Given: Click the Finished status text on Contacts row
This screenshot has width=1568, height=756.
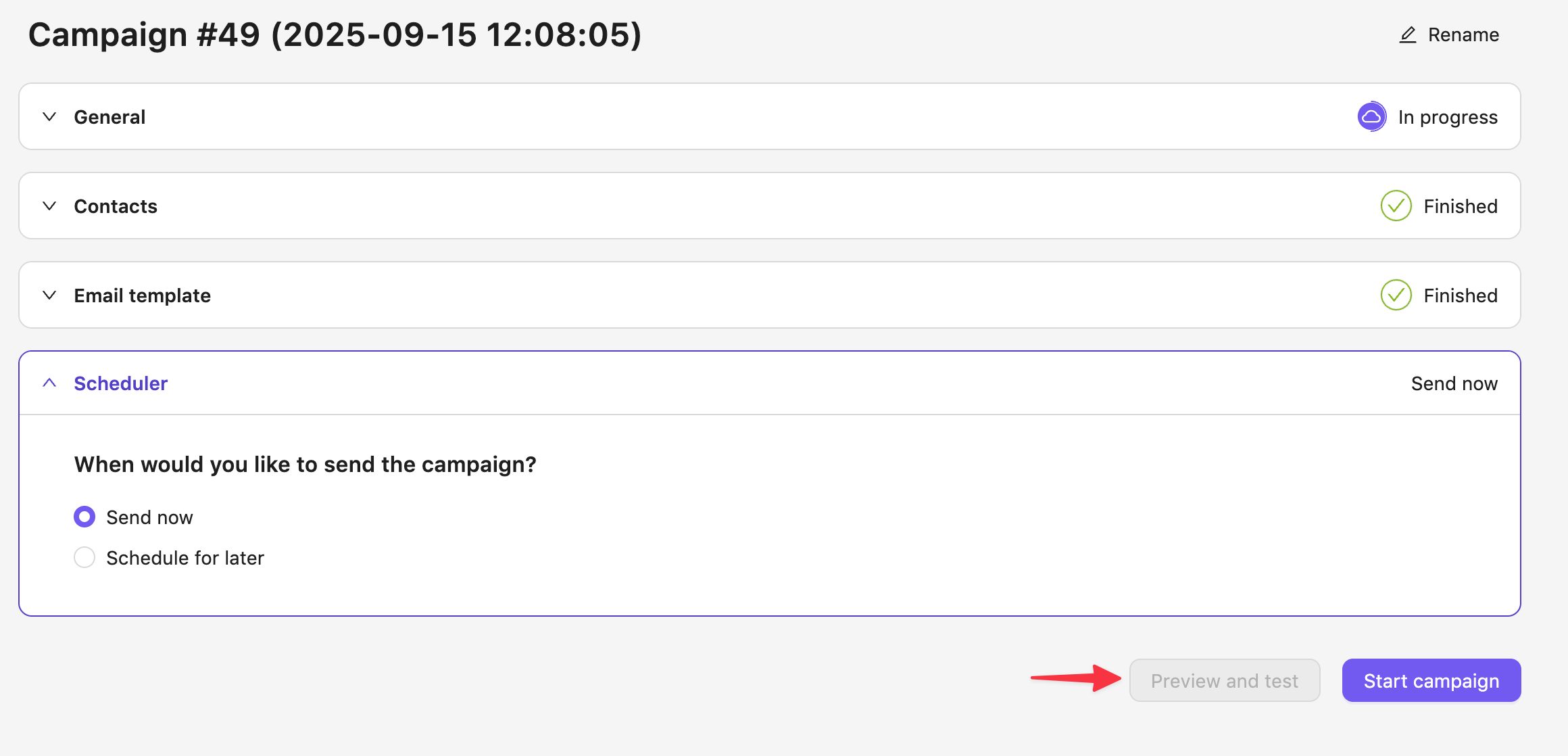Looking at the screenshot, I should click(x=1460, y=206).
